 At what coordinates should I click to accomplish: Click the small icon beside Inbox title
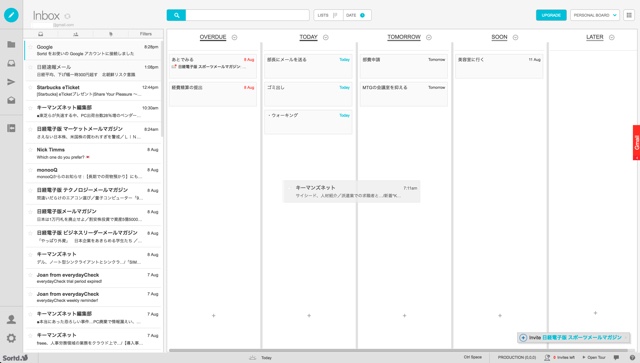tap(67, 16)
